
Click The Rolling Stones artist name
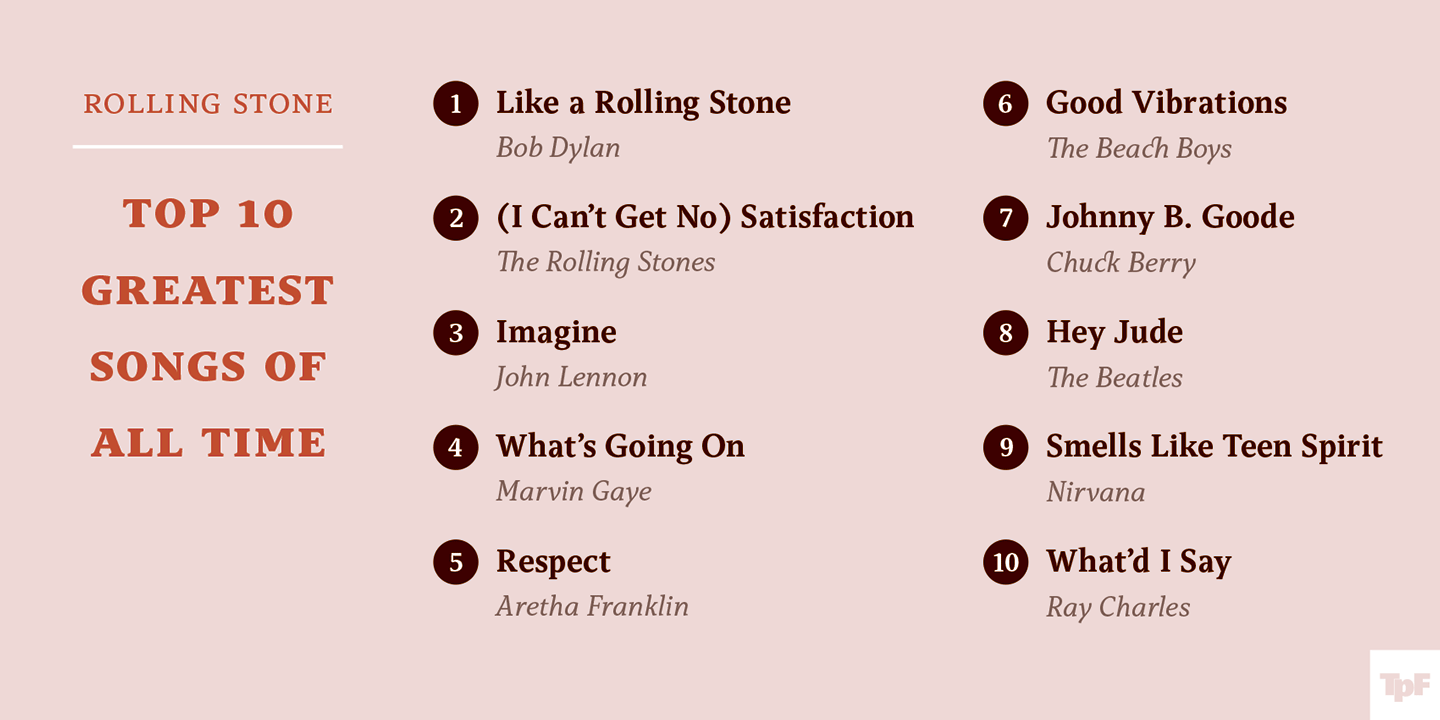click(x=606, y=263)
